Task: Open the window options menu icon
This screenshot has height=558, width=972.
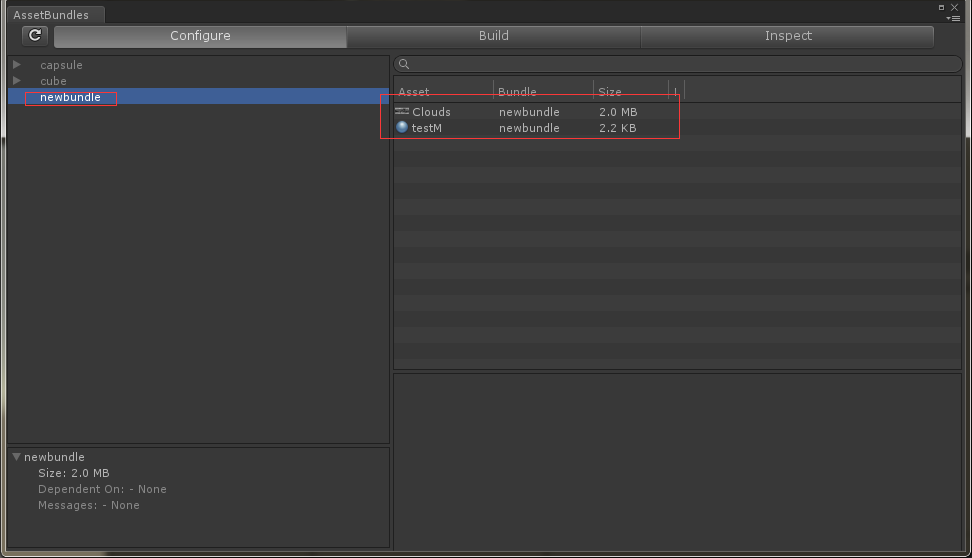Action: point(953,18)
